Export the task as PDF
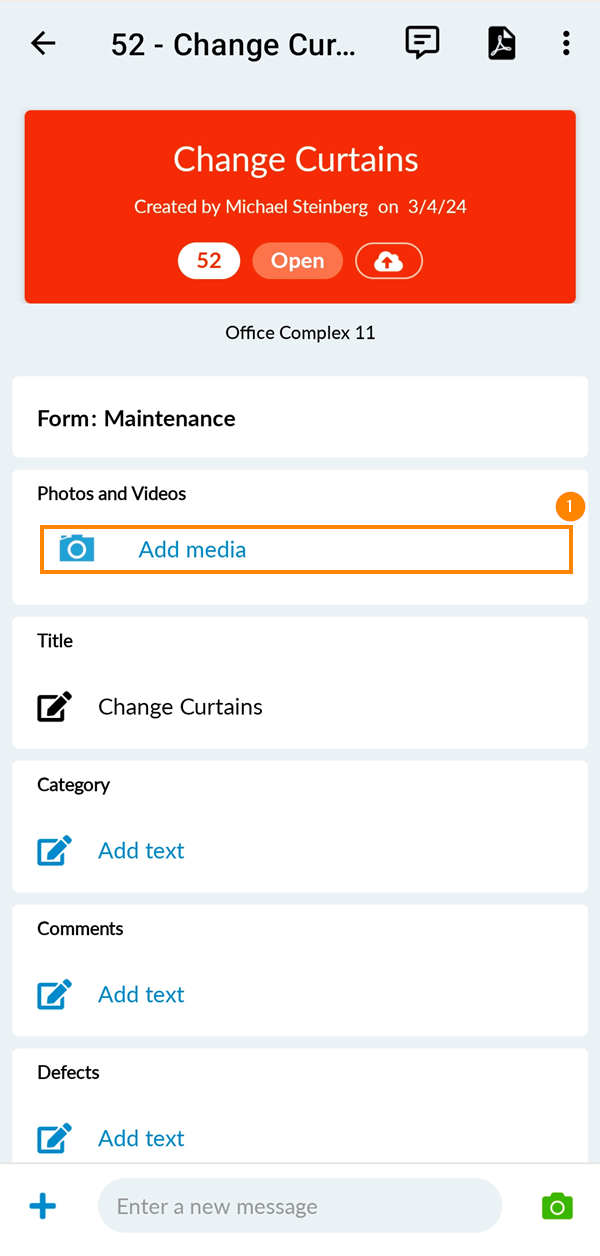600x1256 pixels. pos(501,43)
